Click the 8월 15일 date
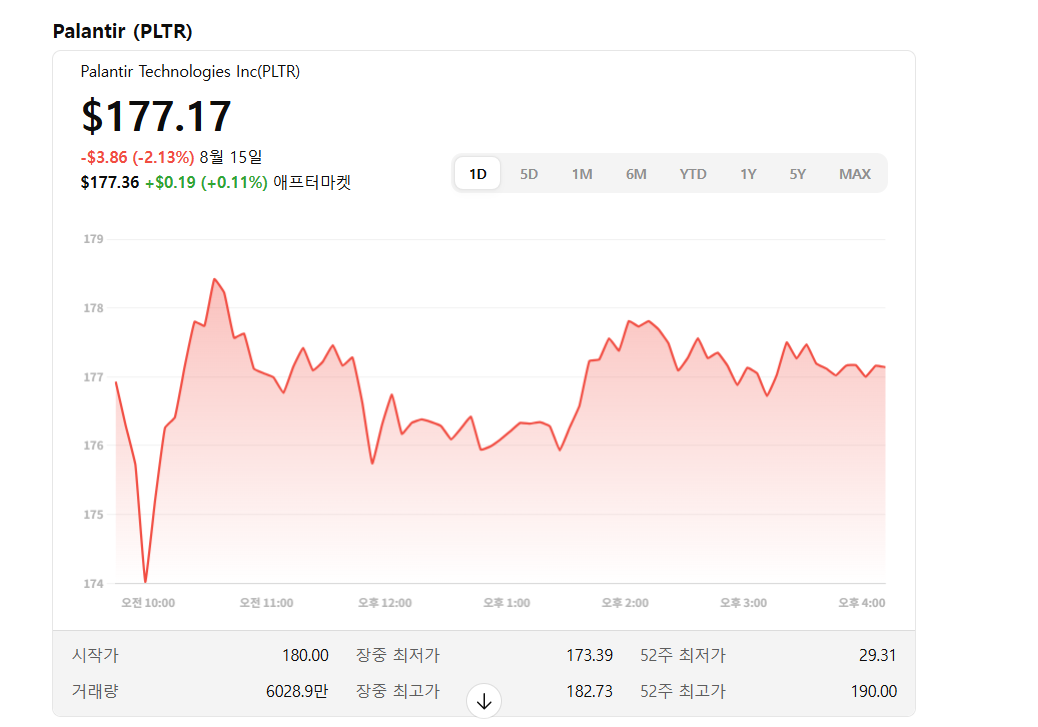 (231, 157)
